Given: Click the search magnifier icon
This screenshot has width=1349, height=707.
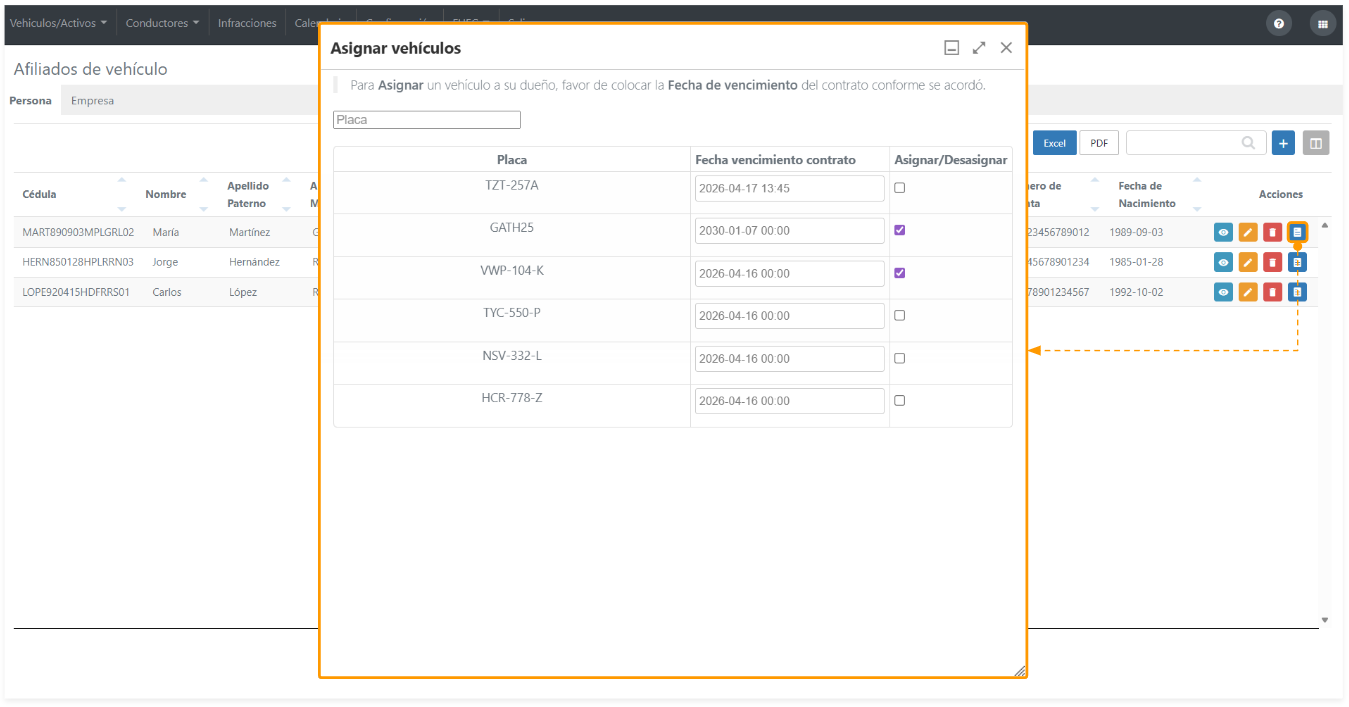Looking at the screenshot, I should [x=1249, y=143].
